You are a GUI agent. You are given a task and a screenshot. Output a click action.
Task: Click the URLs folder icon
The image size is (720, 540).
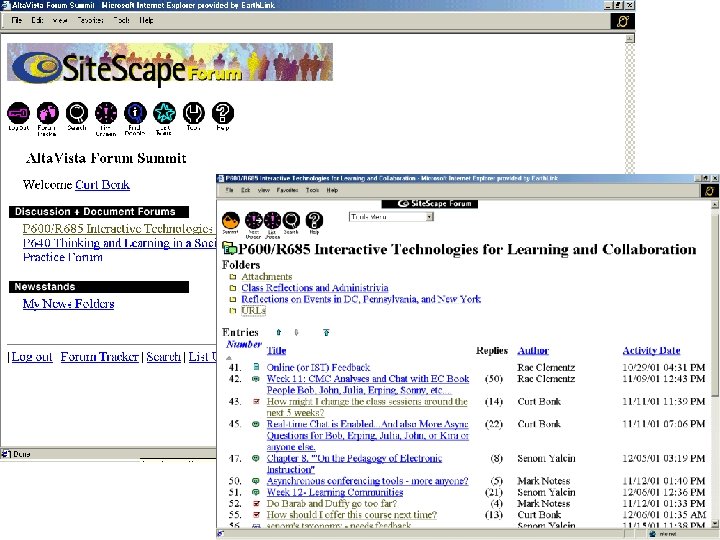pos(233,311)
